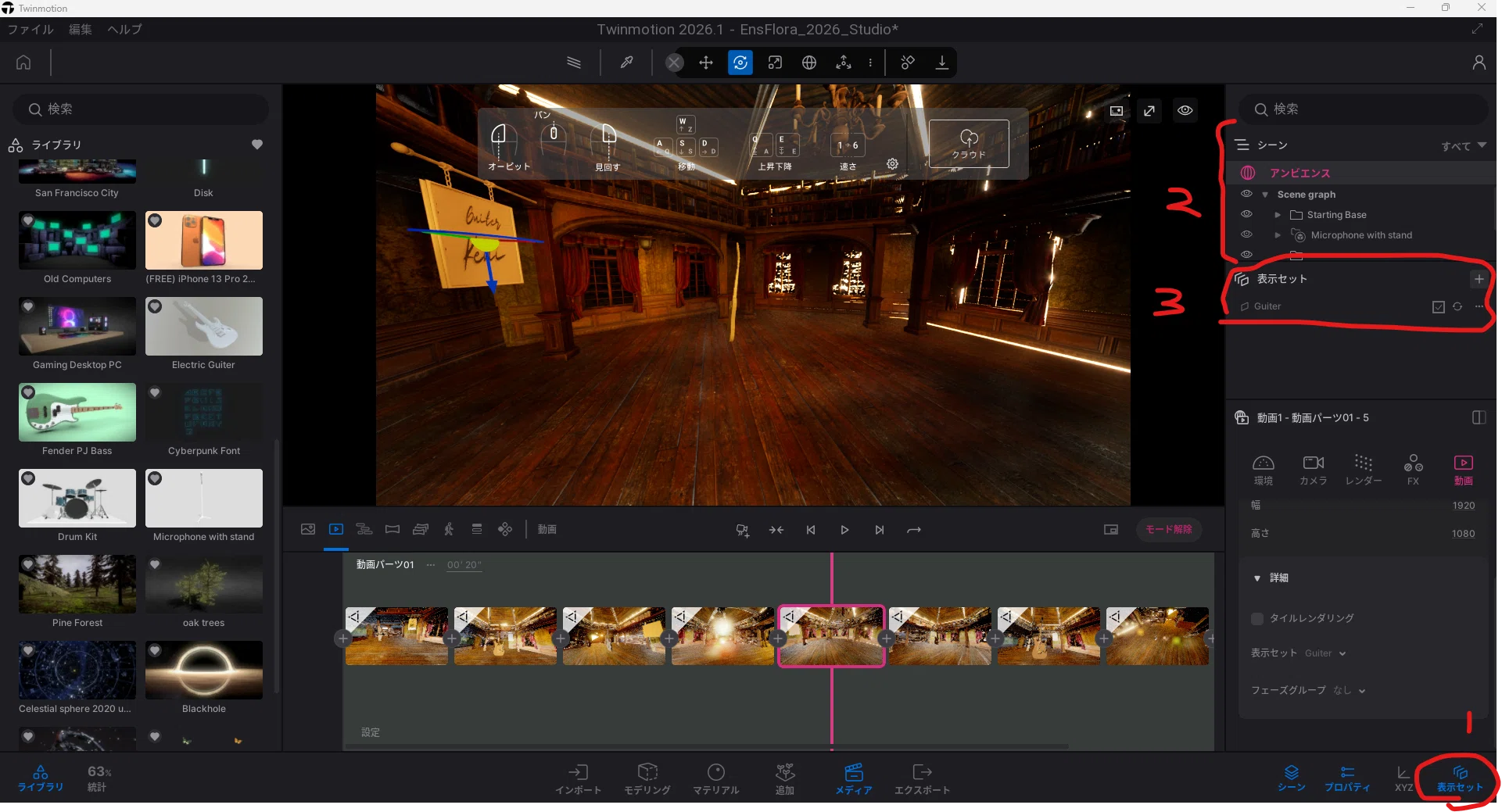Select the walking person animator icon
This screenshot has width=1502, height=812.
(x=449, y=529)
